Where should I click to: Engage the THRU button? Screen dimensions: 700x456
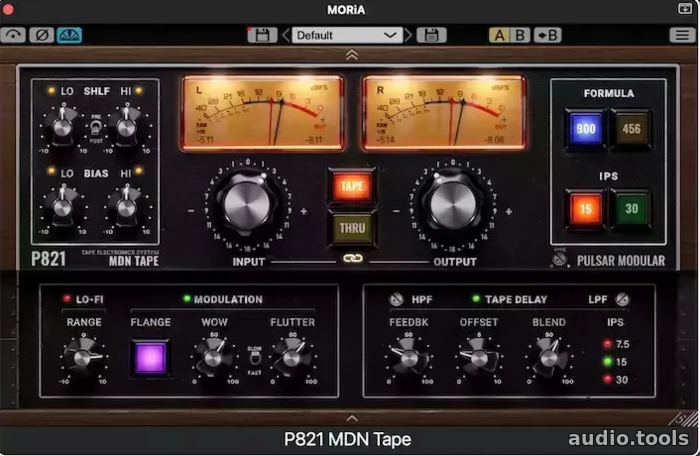coord(352,228)
